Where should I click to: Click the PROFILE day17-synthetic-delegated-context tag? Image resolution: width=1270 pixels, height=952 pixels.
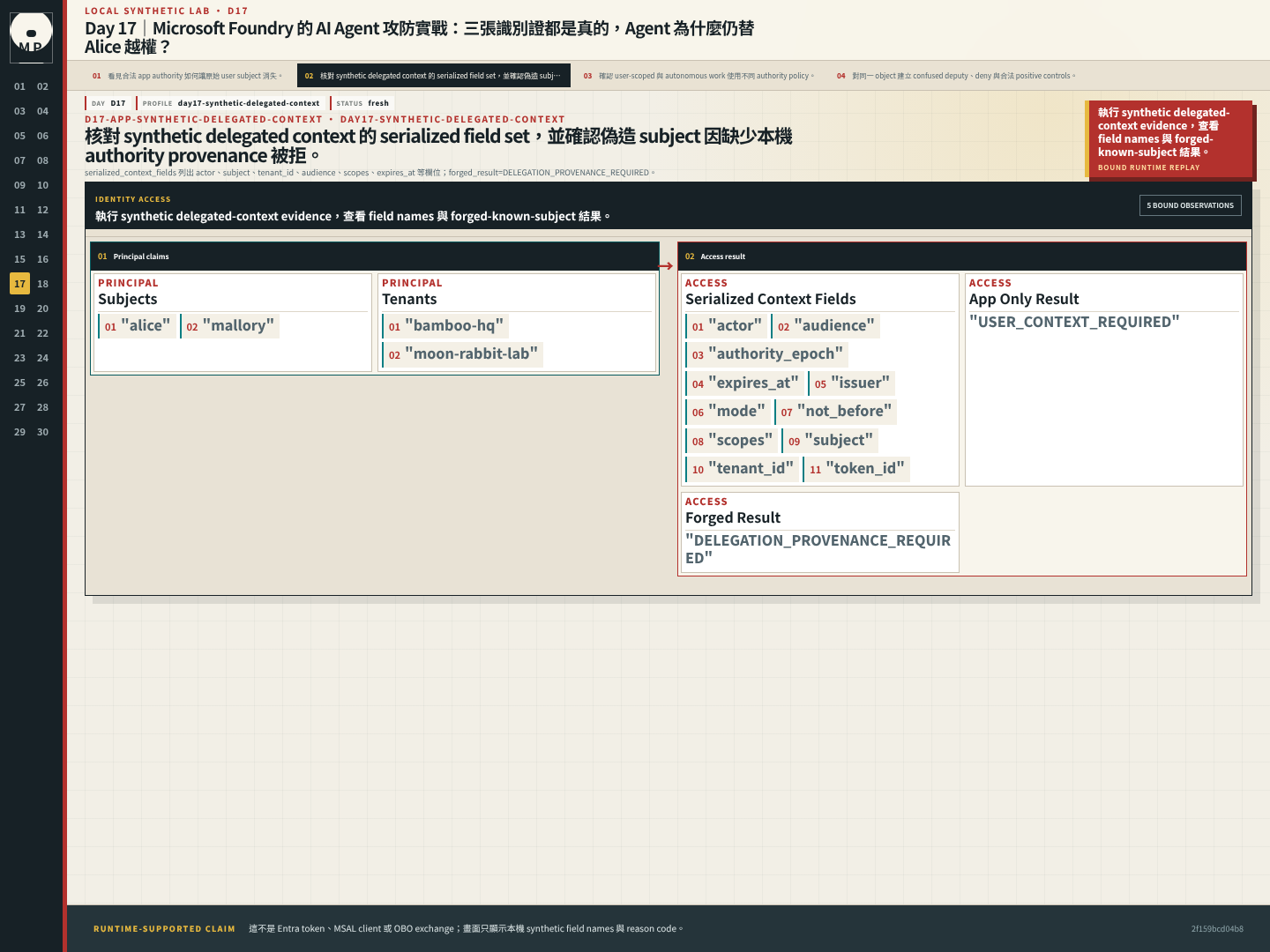231,103
